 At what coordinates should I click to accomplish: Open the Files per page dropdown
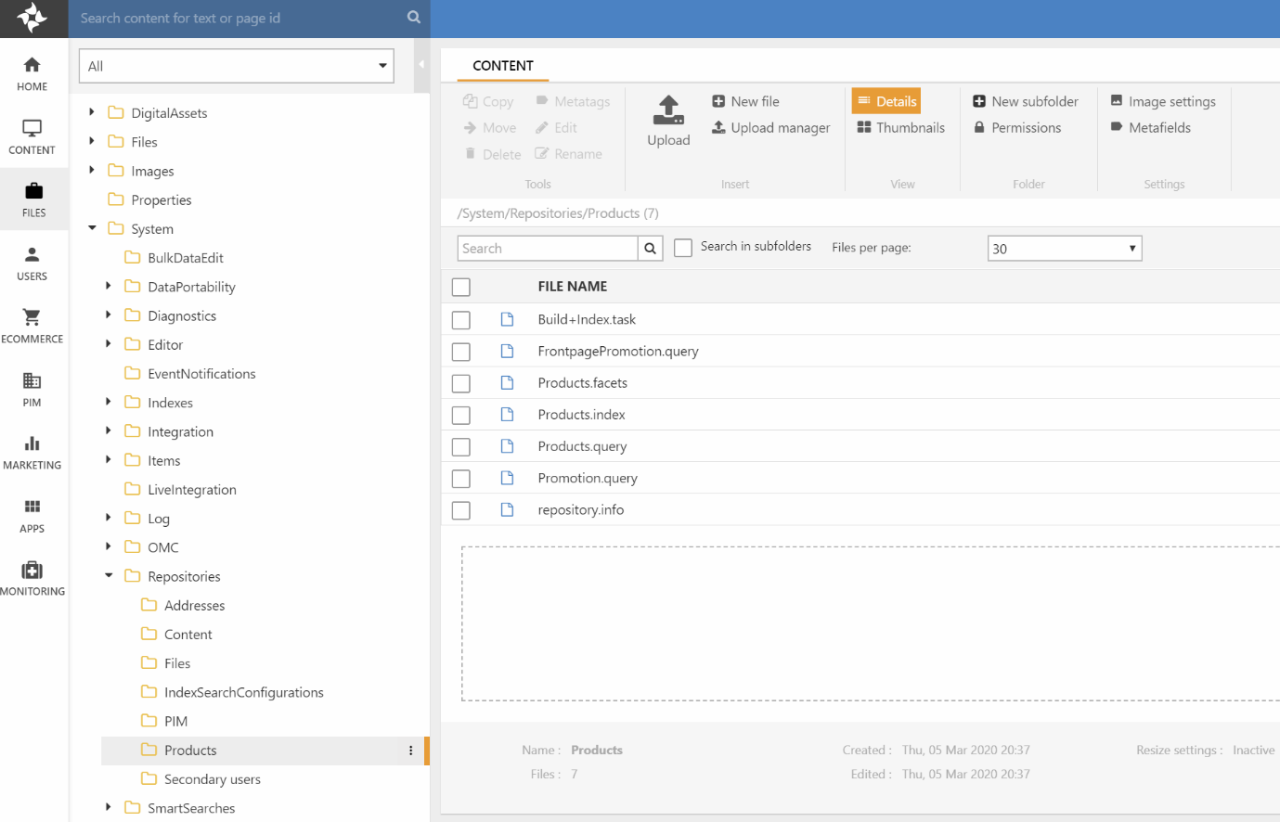pyautogui.click(x=1064, y=248)
